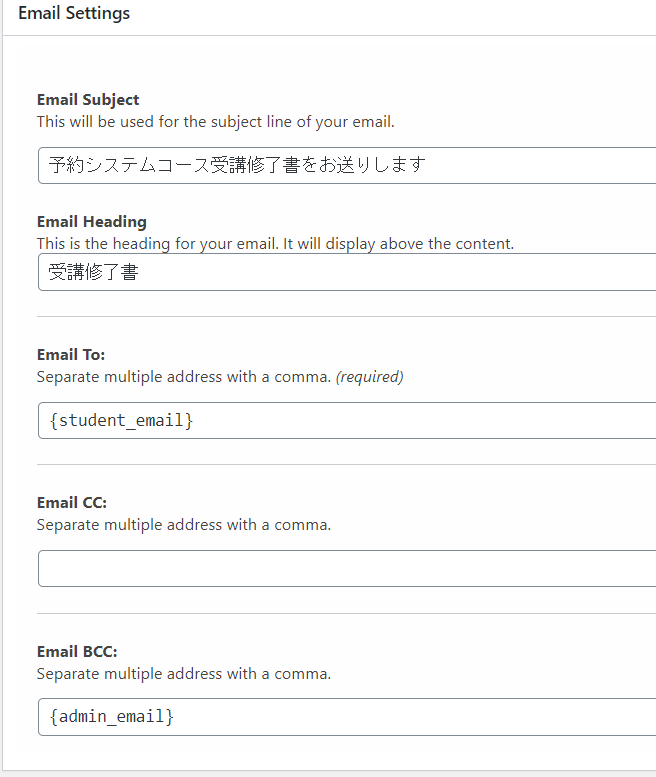
Task: Click the Email To field containing {student_email}
Action: point(347,420)
